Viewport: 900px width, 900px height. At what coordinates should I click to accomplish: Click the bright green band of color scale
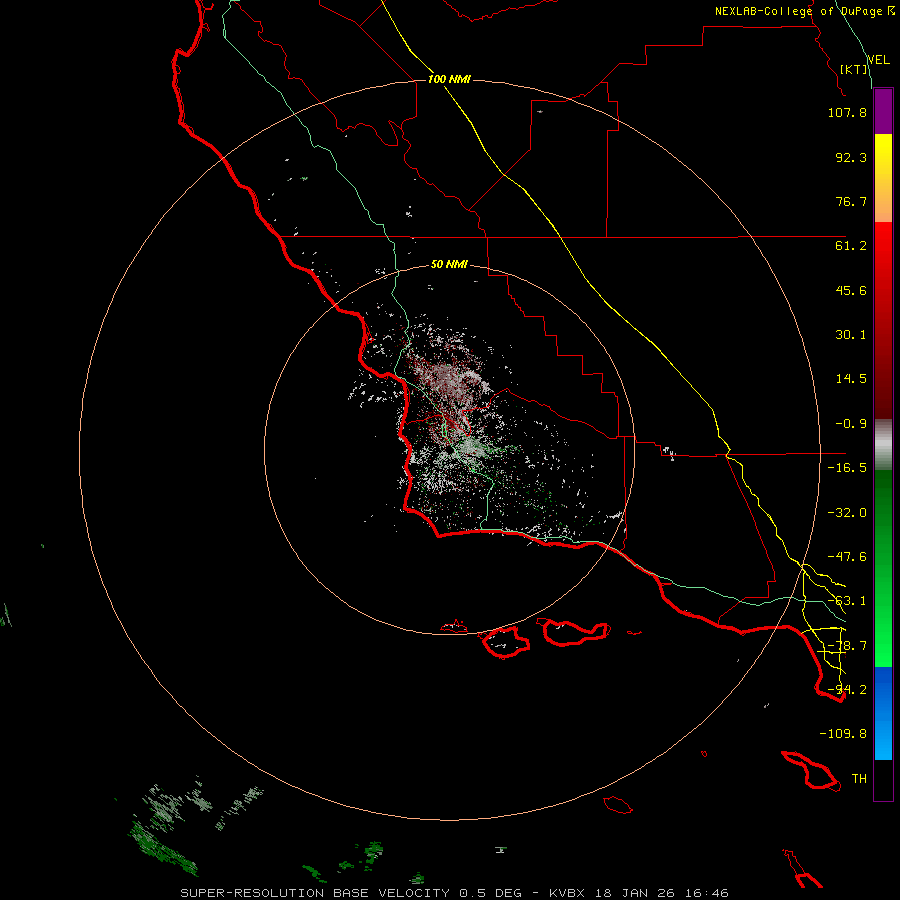pos(883,568)
